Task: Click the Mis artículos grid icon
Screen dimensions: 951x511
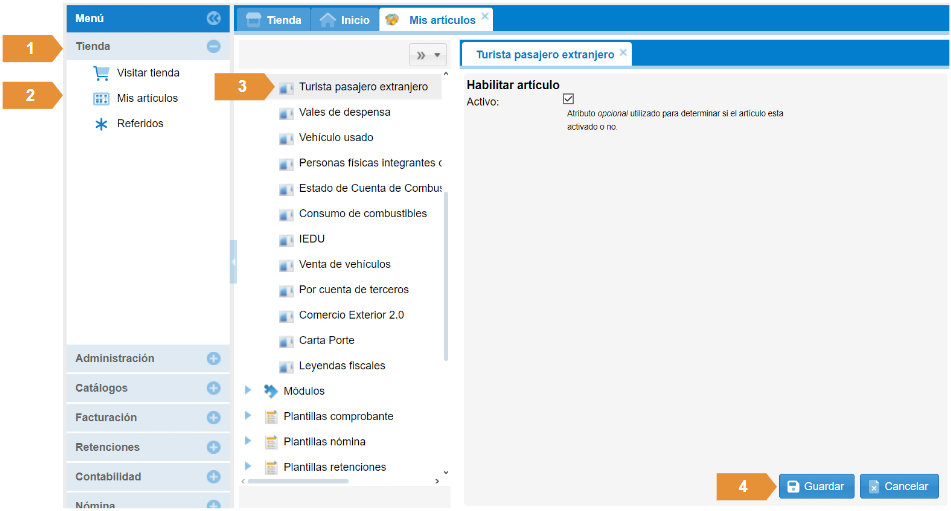Action: (101, 99)
